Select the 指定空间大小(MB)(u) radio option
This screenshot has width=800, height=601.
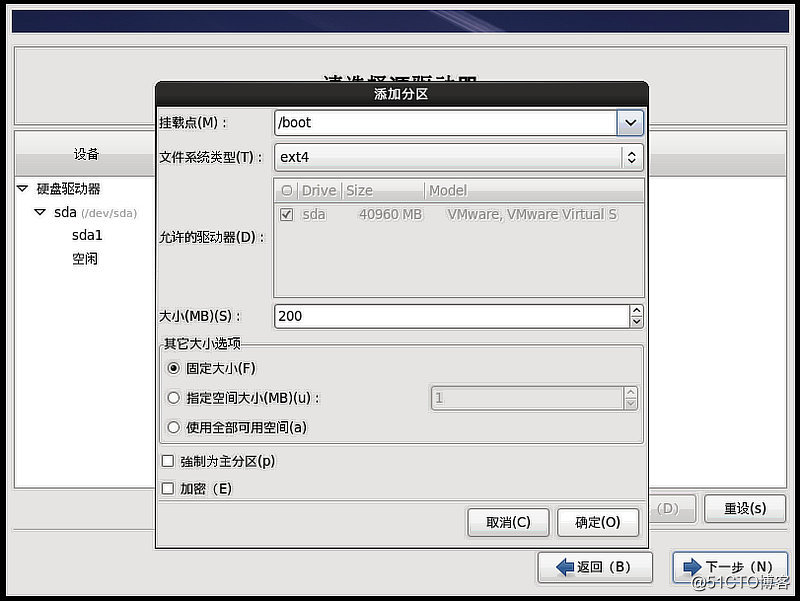pyautogui.click(x=173, y=398)
